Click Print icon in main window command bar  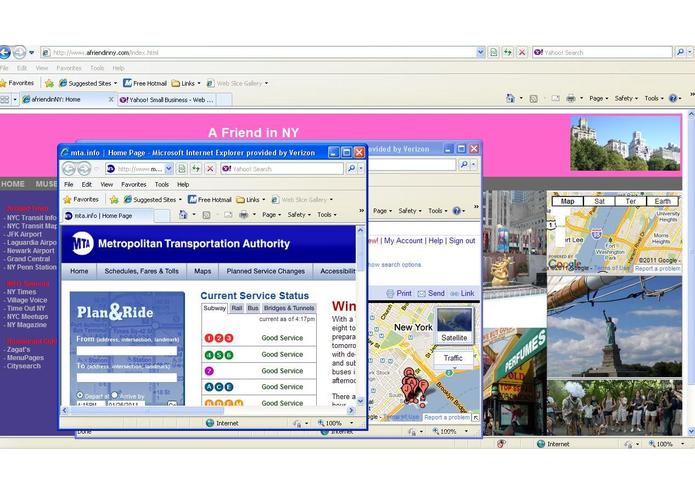[x=571, y=98]
